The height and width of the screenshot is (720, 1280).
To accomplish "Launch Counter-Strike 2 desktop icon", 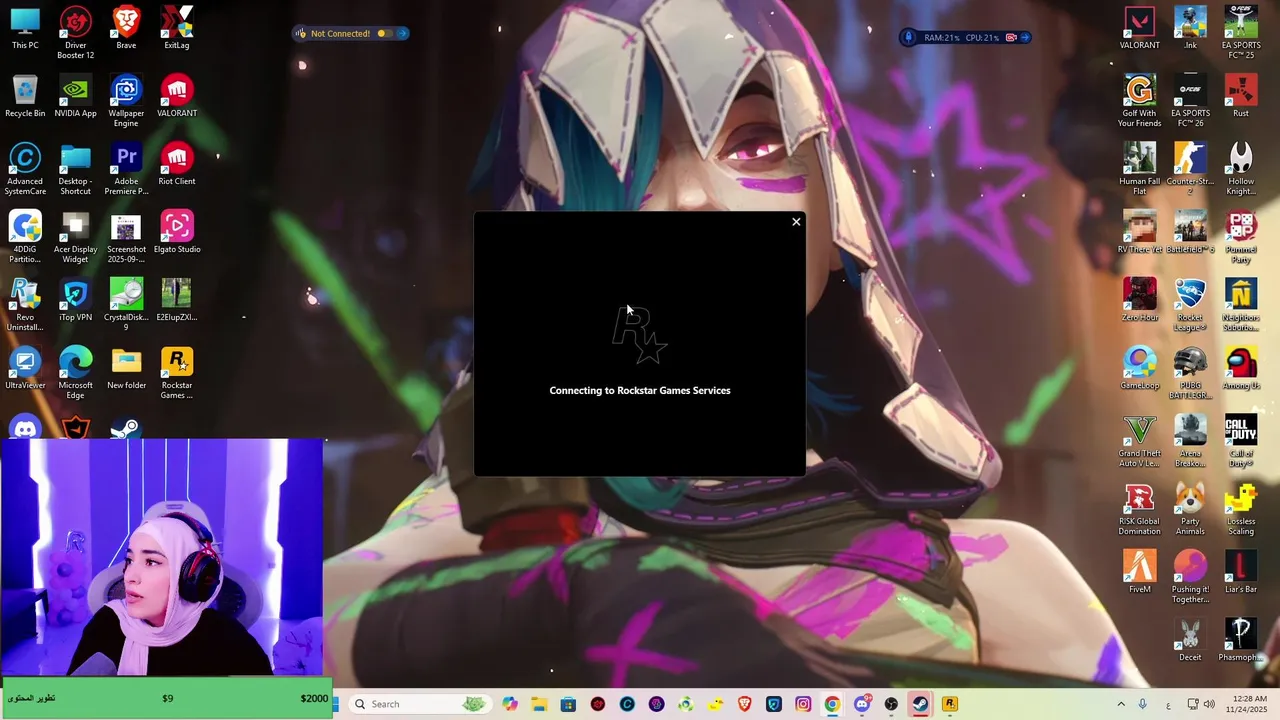I will click(1190, 169).
